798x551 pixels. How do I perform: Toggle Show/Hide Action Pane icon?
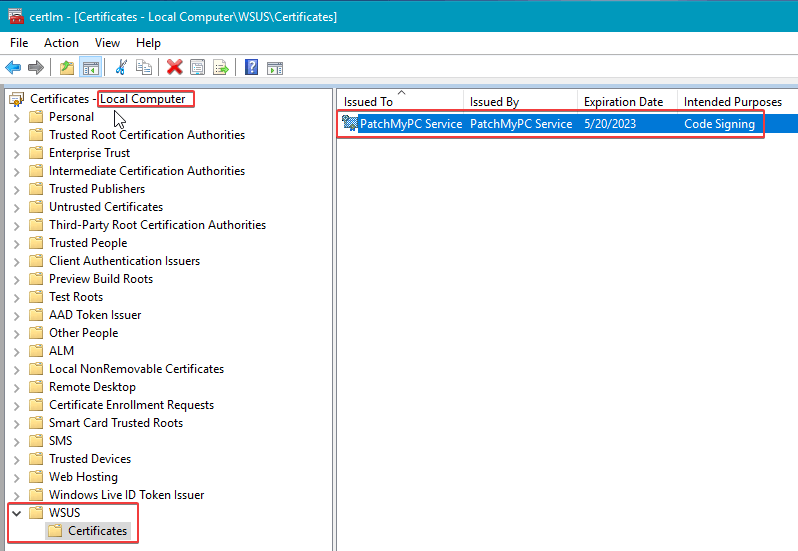point(275,68)
